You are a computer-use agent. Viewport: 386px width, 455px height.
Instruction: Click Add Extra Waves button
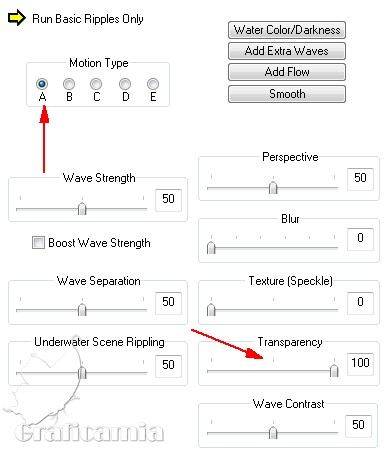click(287, 51)
